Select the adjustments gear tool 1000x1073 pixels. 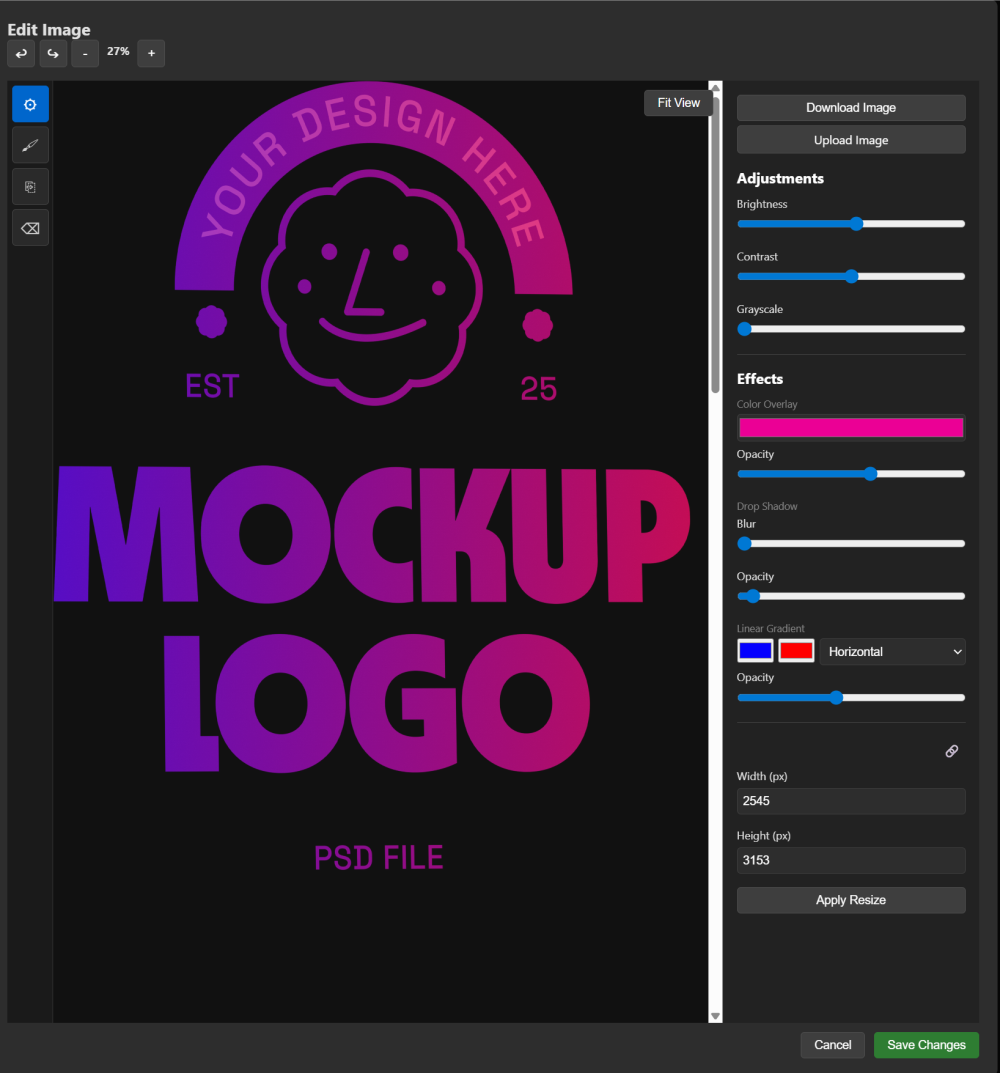tap(30, 104)
